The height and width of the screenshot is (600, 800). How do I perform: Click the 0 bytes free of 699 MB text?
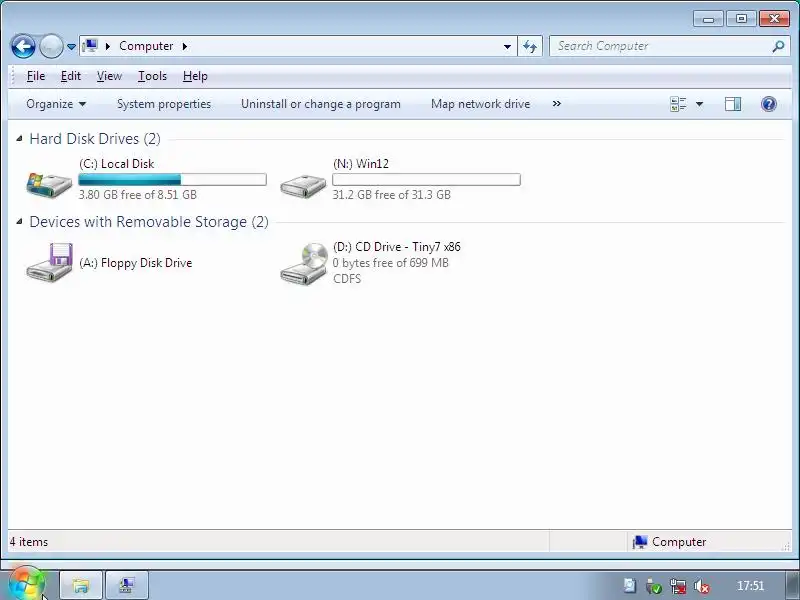(390, 263)
